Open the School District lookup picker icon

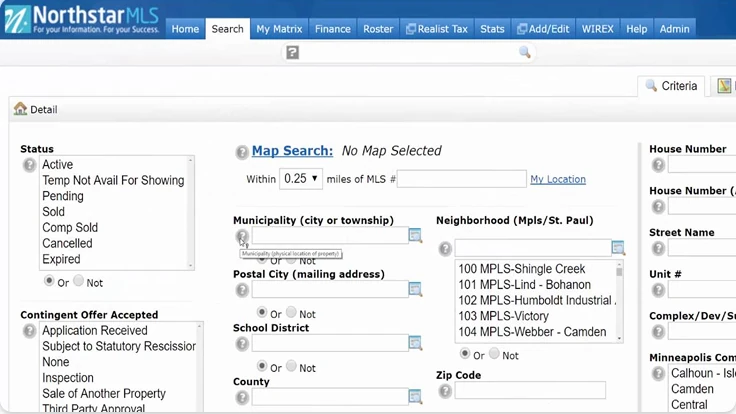[415, 343]
